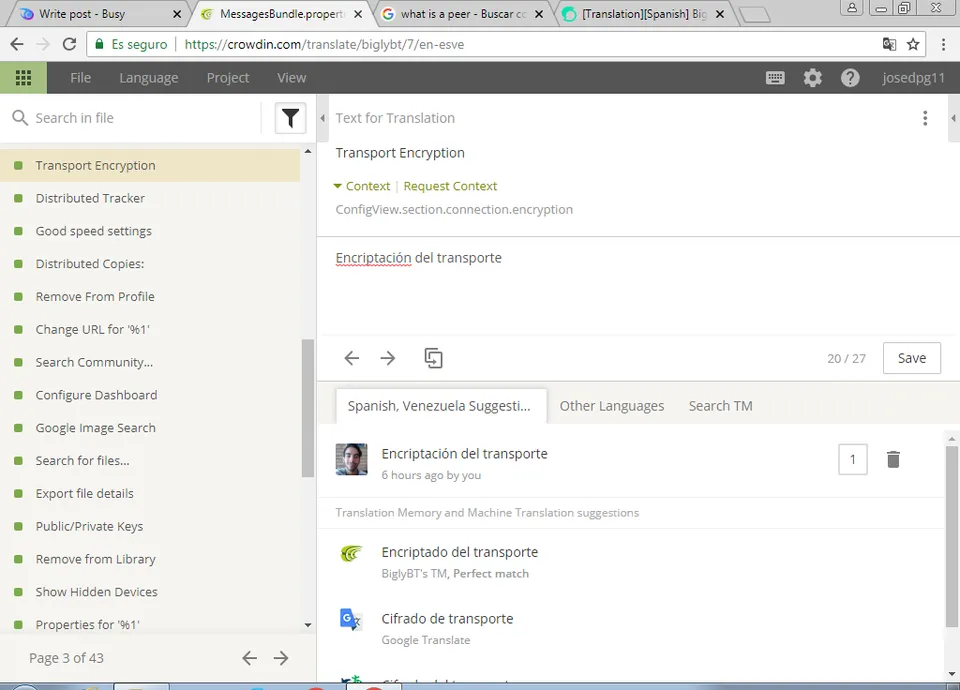Image resolution: width=960 pixels, height=690 pixels.
Task: Go to next string arrow in editor
Action: [x=388, y=358]
